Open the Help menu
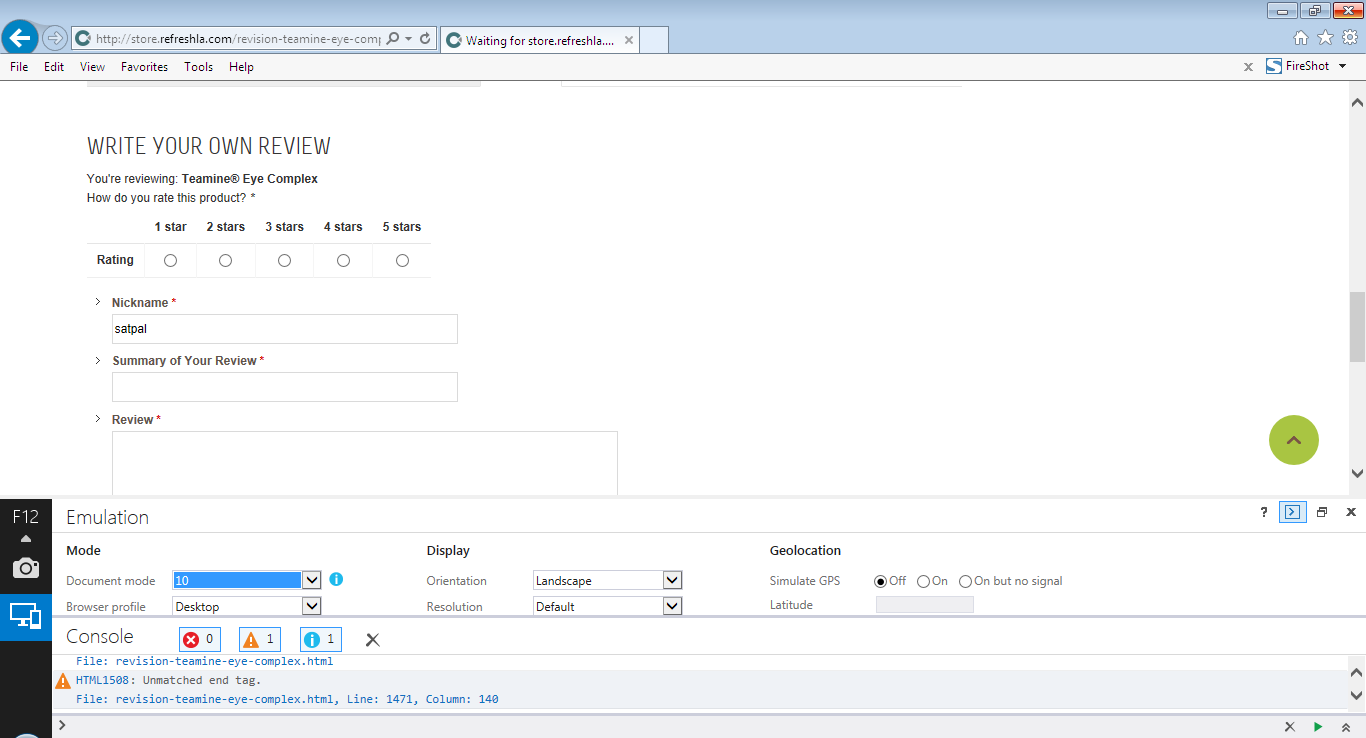1366x738 pixels. tap(241, 67)
